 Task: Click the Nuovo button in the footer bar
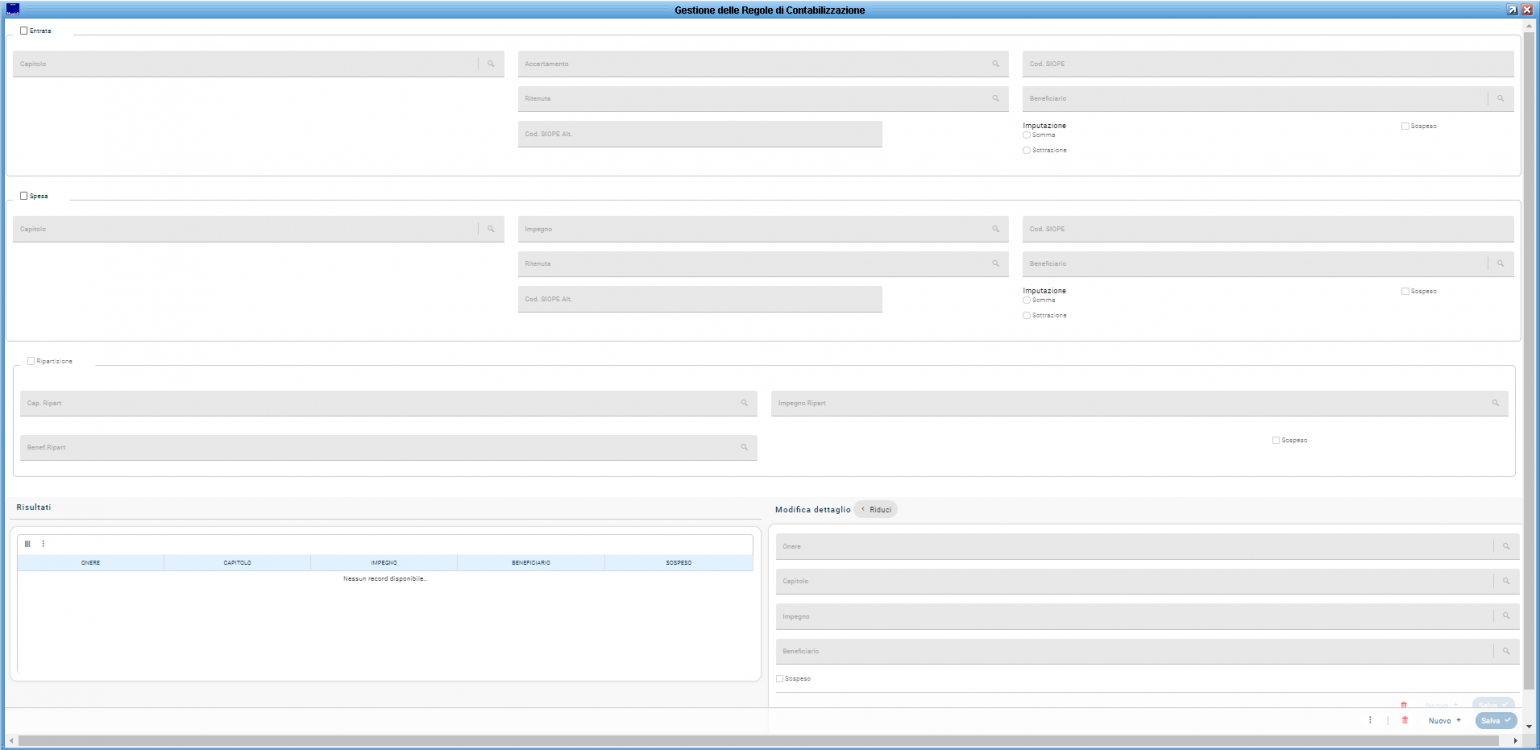coord(1444,720)
